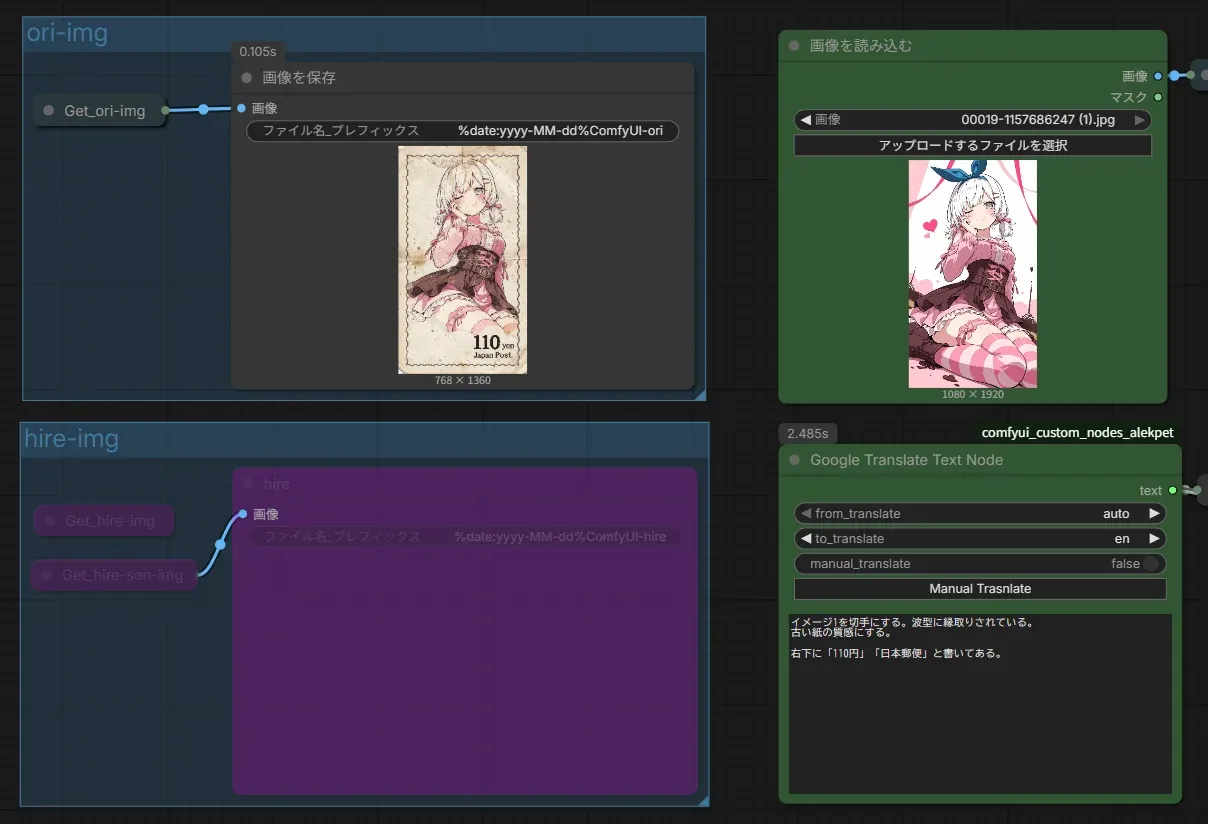The image size is (1208, 824).
Task: Click the Get_ori-img node collapse dot
Action: (x=48, y=111)
